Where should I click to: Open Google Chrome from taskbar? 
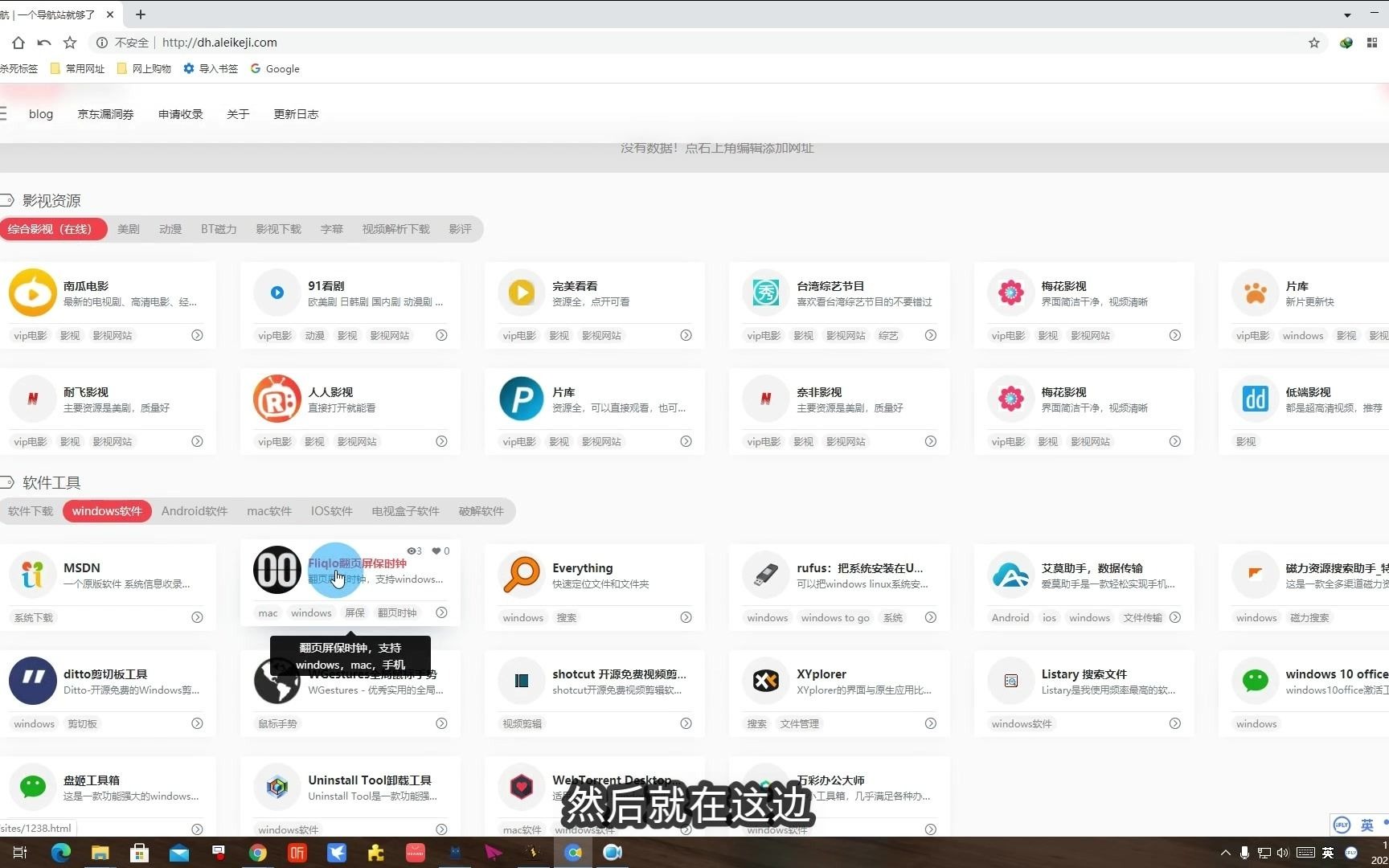pos(257,853)
